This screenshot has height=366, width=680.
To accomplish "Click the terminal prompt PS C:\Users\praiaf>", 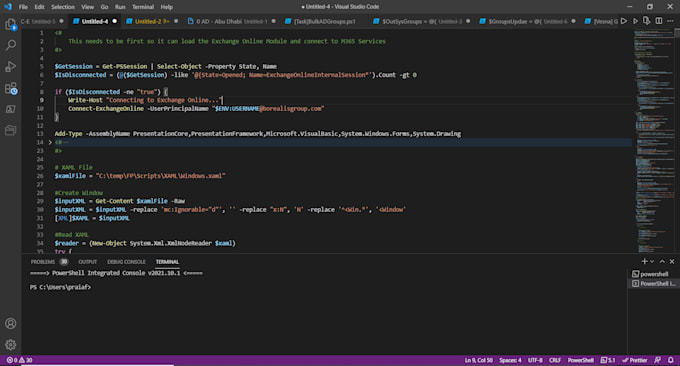I will pyautogui.click(x=60, y=287).
